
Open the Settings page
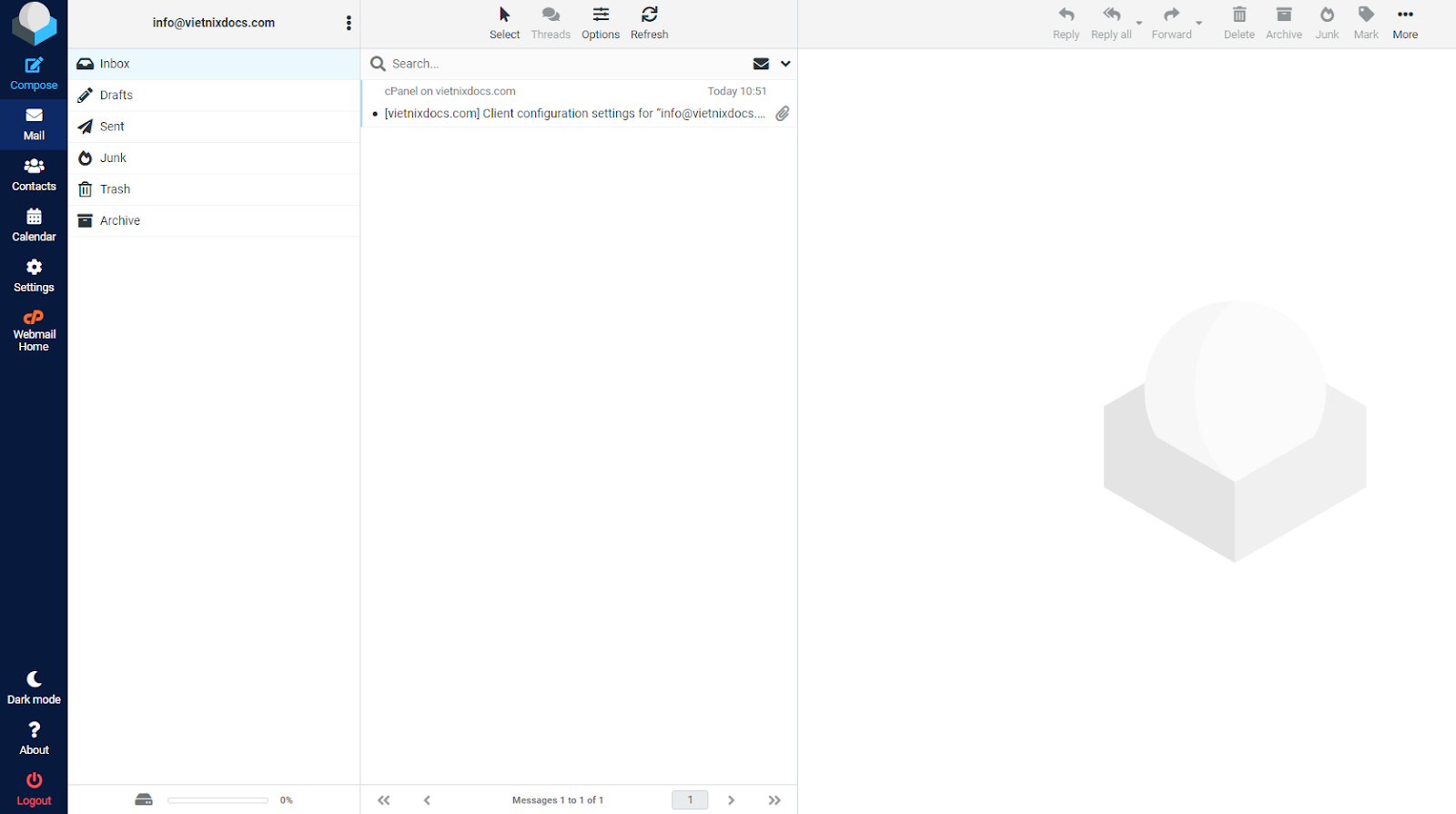(x=34, y=276)
